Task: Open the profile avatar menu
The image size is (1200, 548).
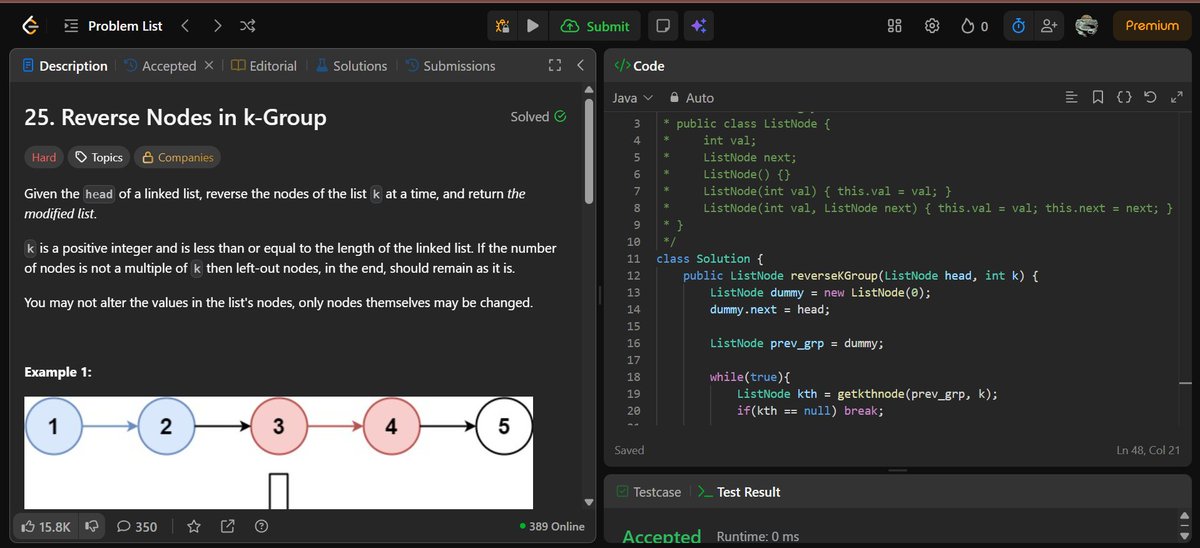Action: coord(1087,26)
